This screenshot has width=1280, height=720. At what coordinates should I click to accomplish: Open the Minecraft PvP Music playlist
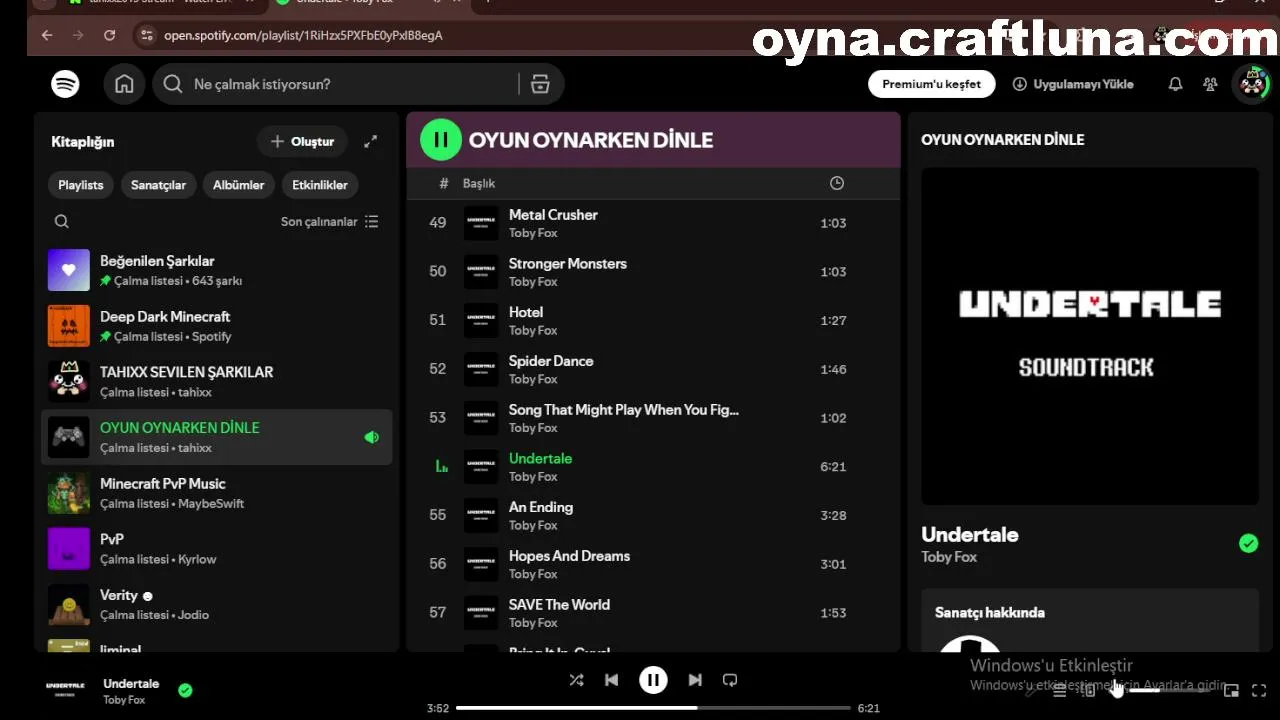coord(217,493)
